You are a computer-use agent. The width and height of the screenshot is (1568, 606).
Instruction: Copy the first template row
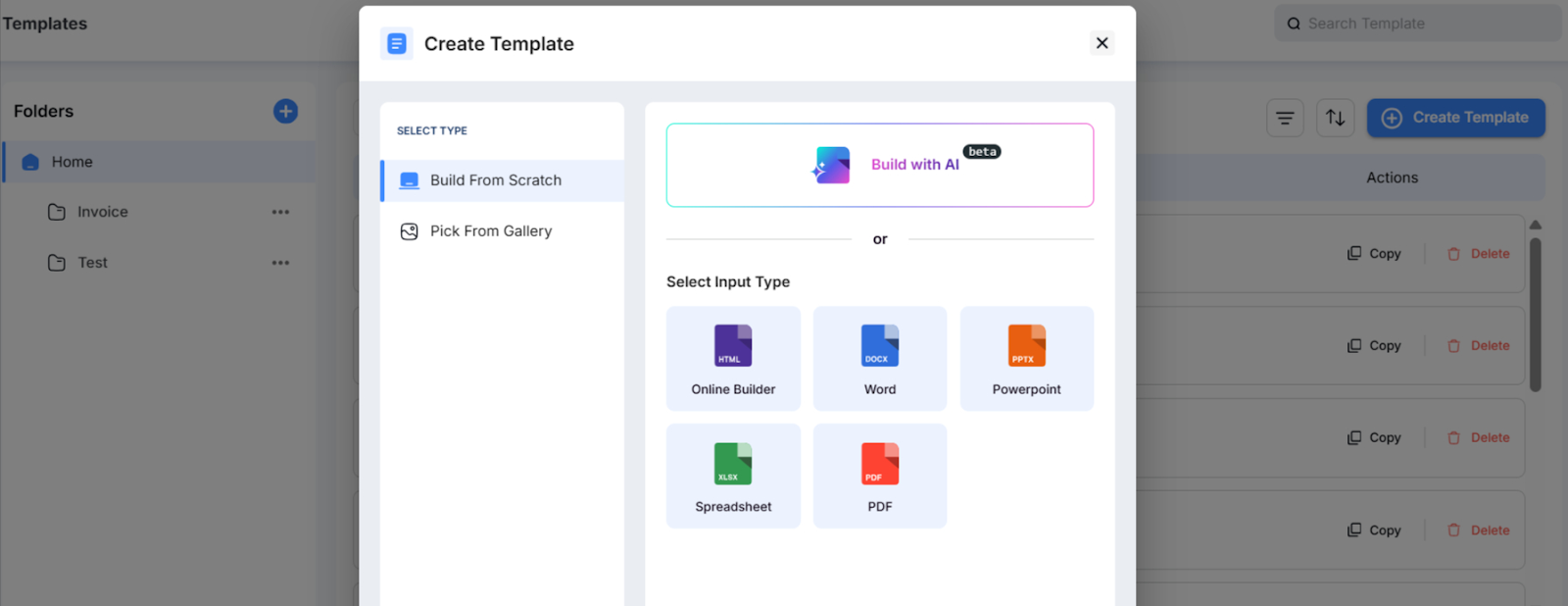[1374, 254]
